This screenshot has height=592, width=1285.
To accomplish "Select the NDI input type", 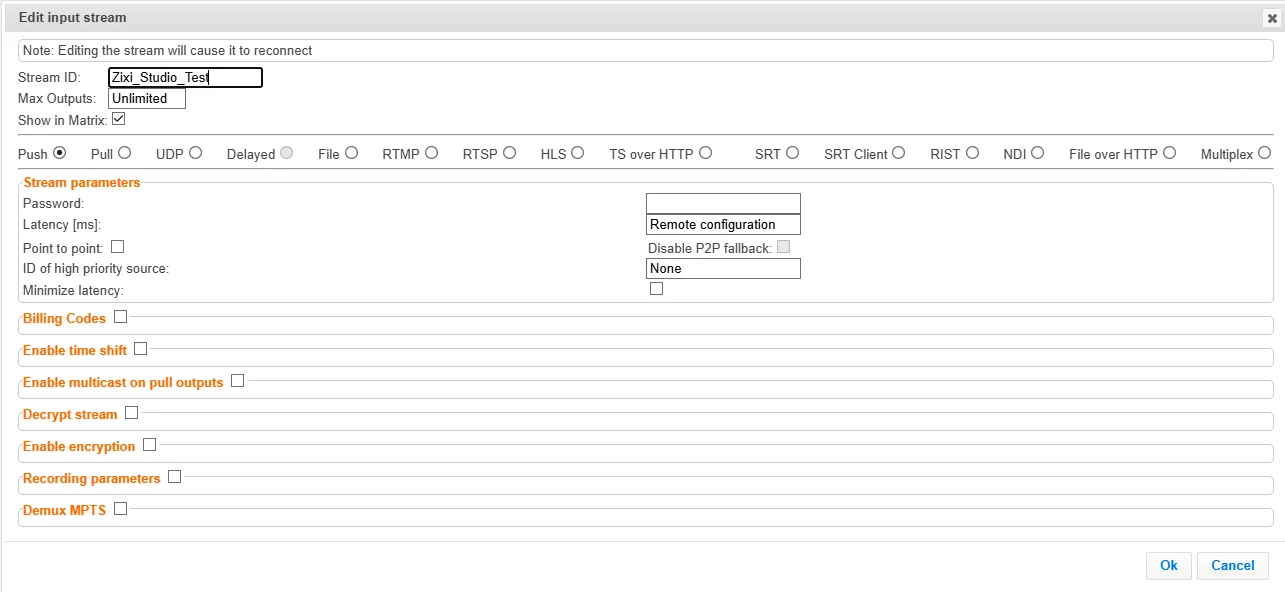I will coord(1037,153).
